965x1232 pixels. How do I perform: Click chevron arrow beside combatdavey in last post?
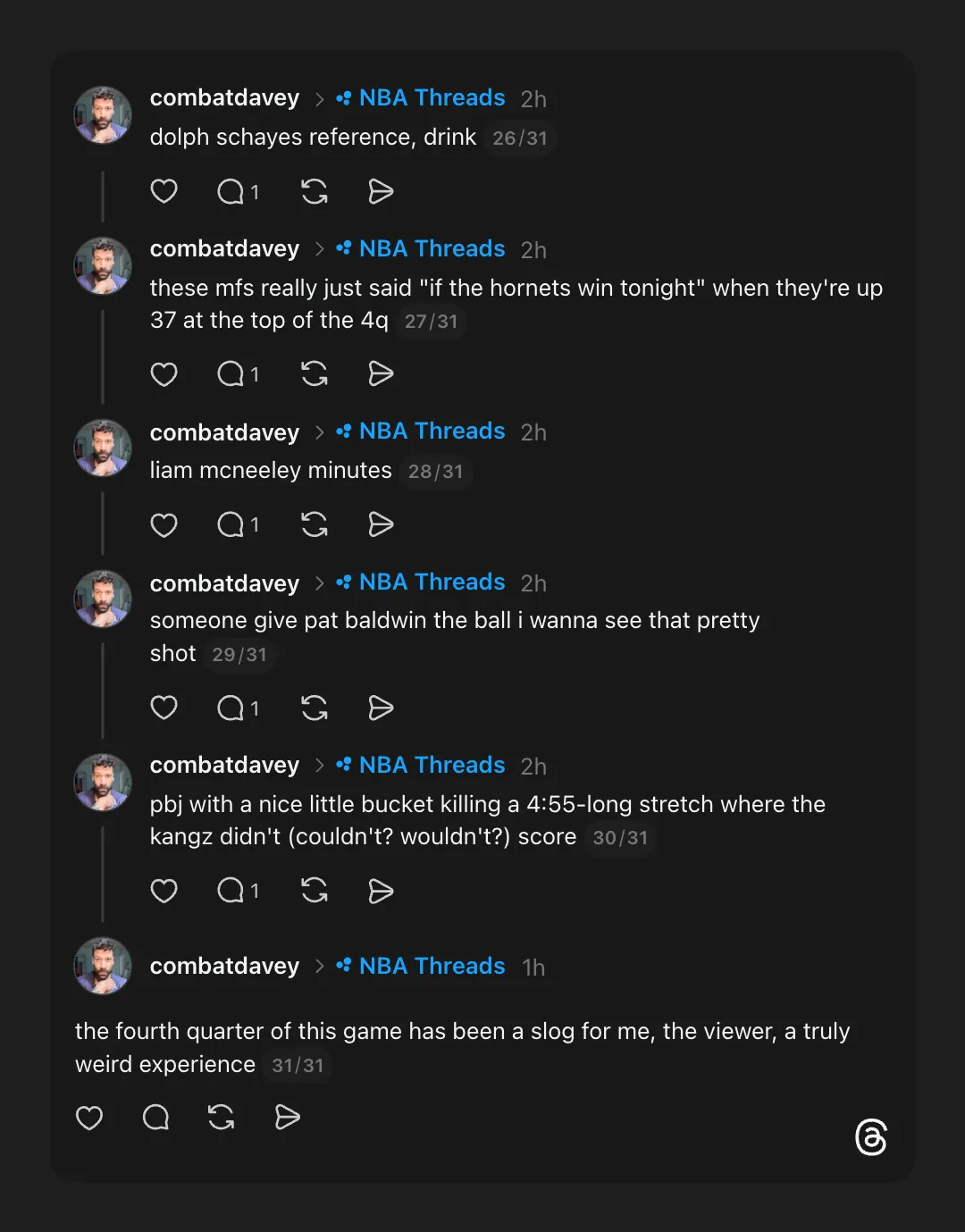point(319,967)
